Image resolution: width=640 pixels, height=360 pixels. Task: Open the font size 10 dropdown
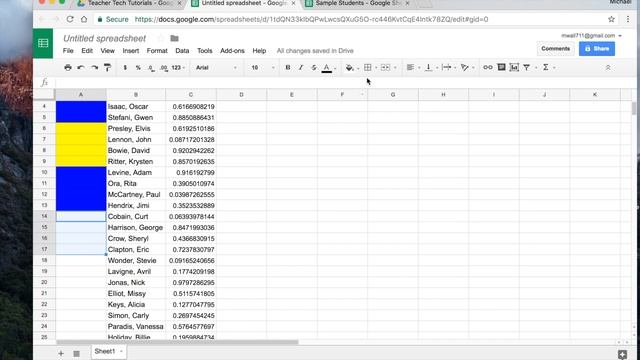pyautogui.click(x=262, y=68)
